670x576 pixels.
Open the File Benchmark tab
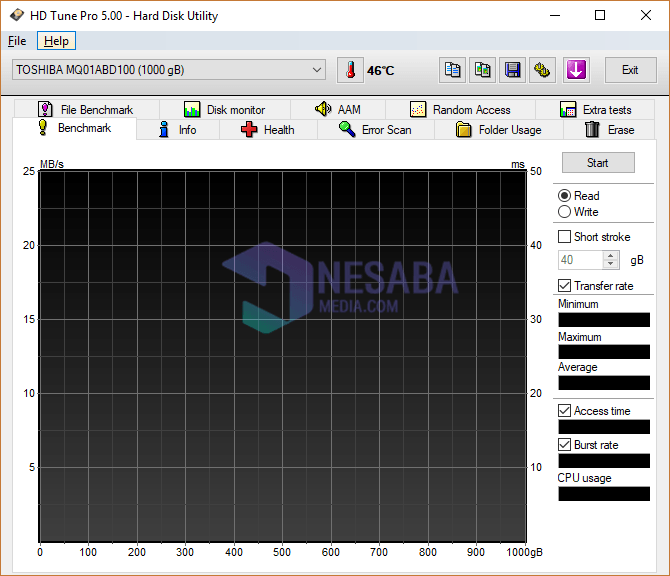86,109
